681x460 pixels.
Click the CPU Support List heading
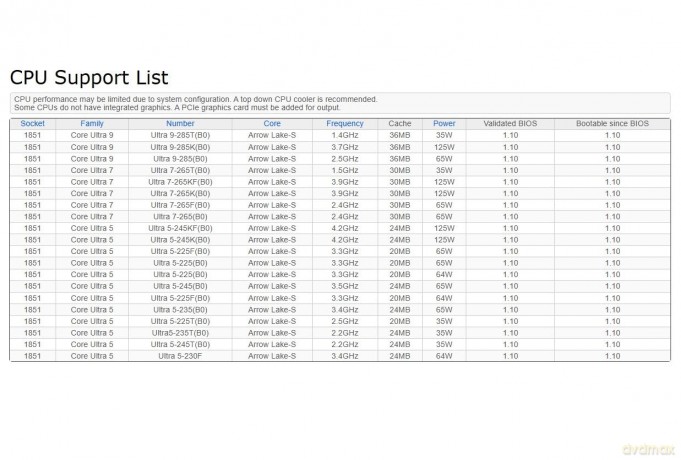coord(89,78)
